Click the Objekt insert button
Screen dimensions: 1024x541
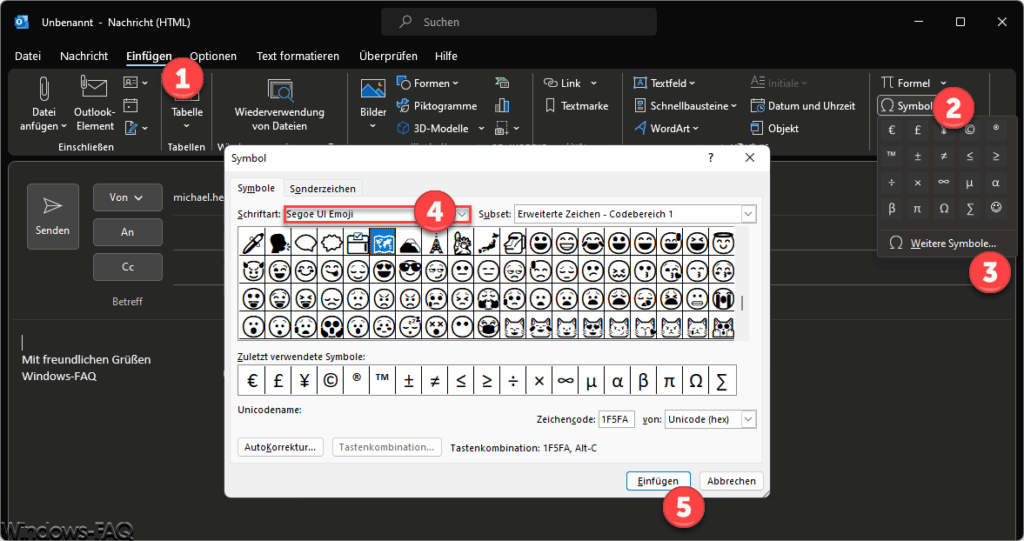(x=775, y=128)
